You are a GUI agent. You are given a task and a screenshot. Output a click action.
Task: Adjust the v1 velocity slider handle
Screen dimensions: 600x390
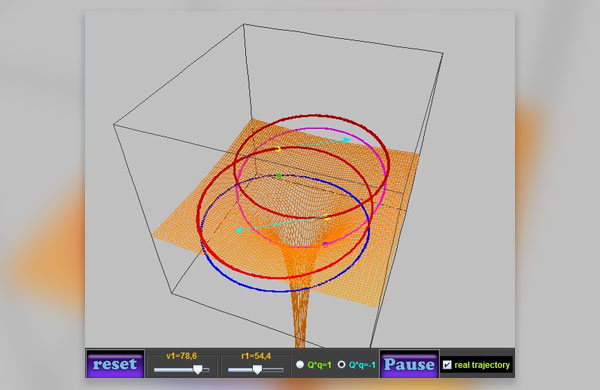198,369
